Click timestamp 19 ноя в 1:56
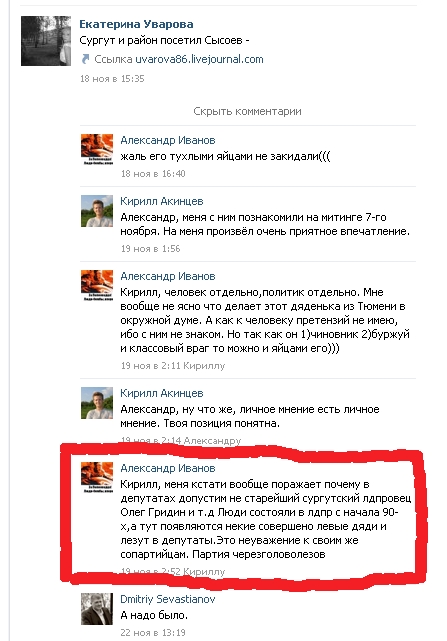Viewport: 447px width, 641px height. click(x=150, y=249)
